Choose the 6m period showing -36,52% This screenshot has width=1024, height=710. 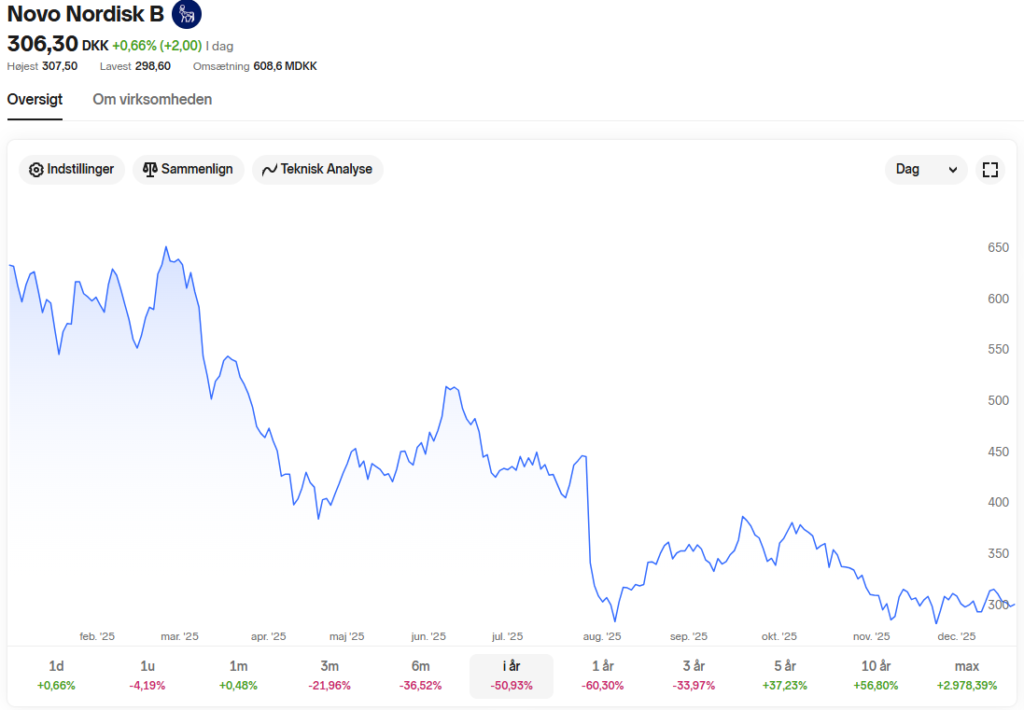coord(421,675)
